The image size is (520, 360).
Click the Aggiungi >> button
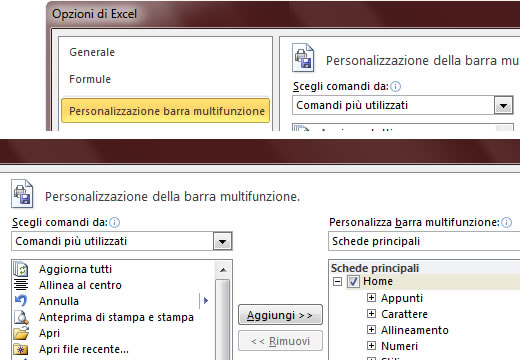(280, 315)
